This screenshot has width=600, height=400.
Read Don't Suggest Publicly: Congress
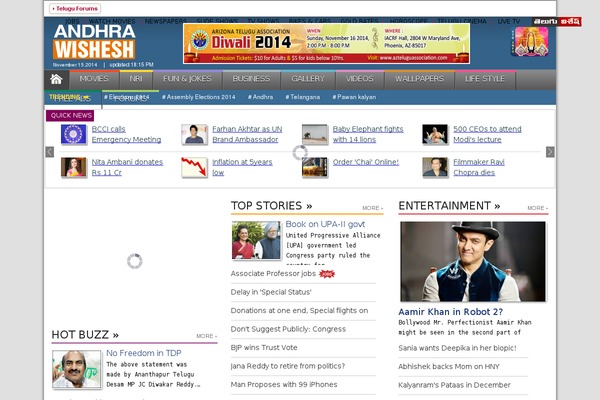tap(288, 329)
